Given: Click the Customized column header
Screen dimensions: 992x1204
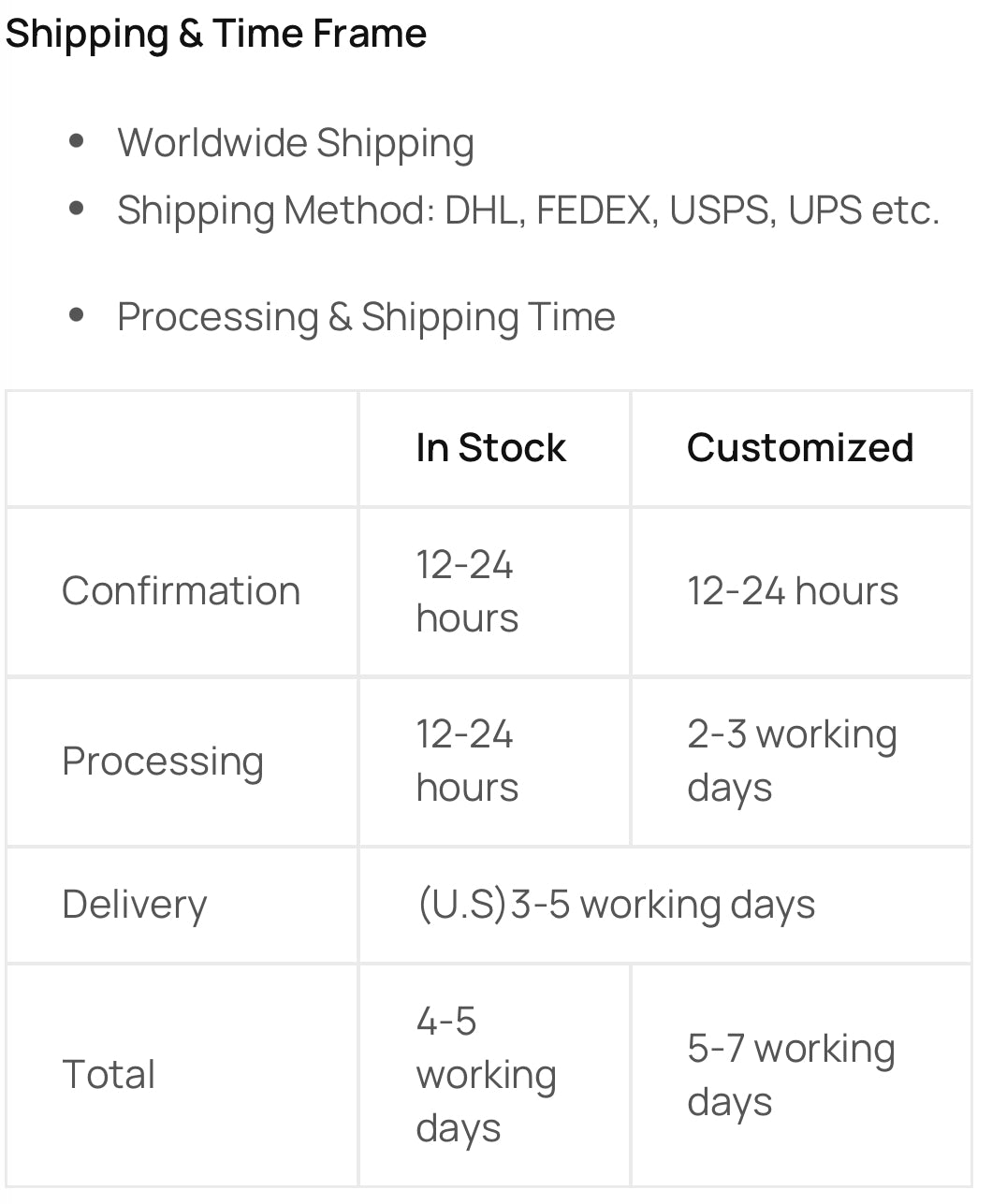Looking at the screenshot, I should click(x=800, y=448).
